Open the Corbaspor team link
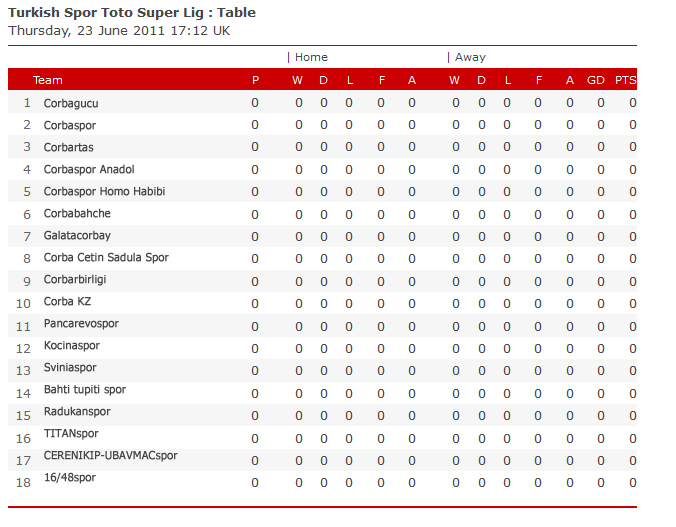The image size is (676, 527). (x=70, y=125)
